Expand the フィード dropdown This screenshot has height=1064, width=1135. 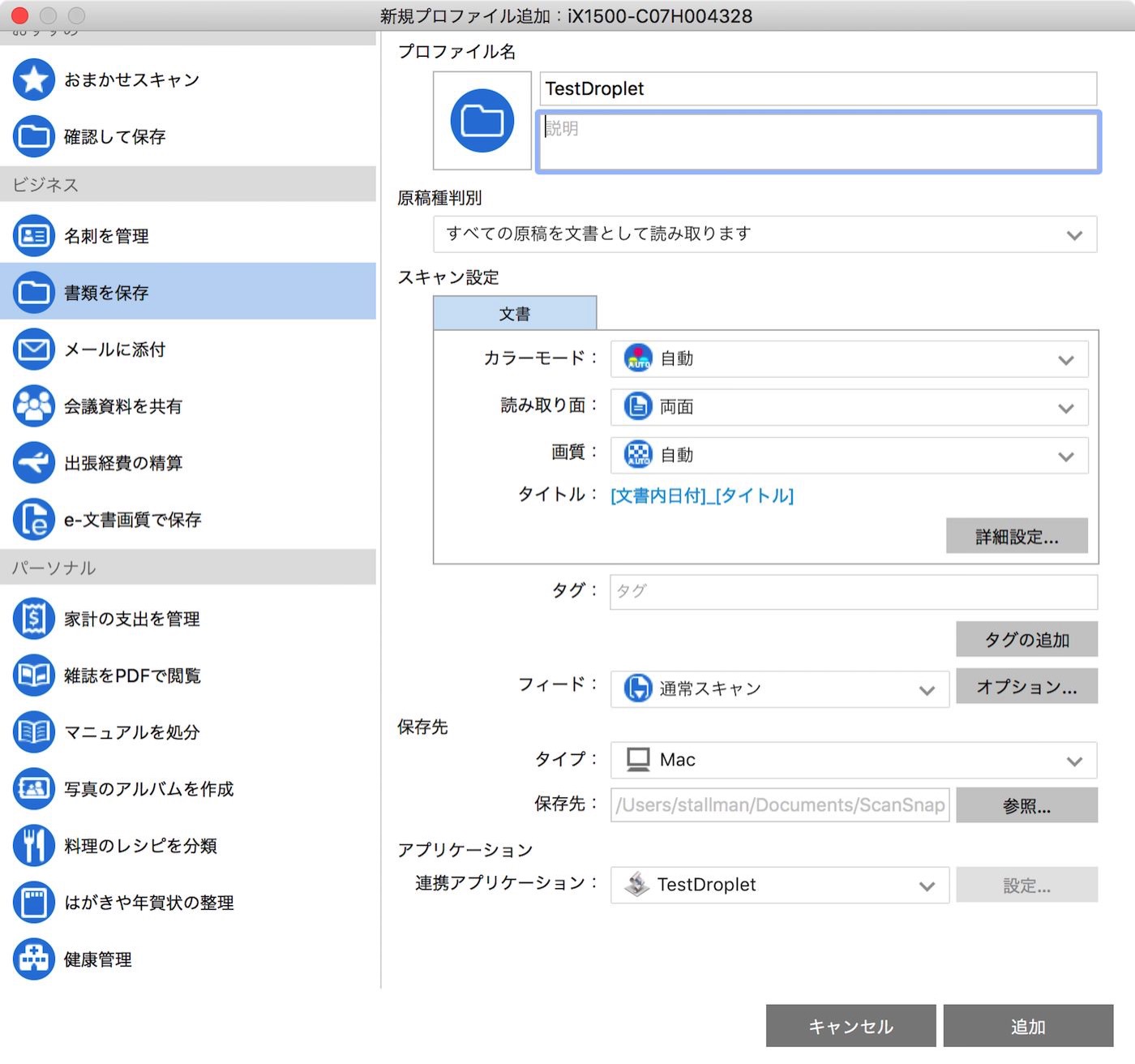780,689
